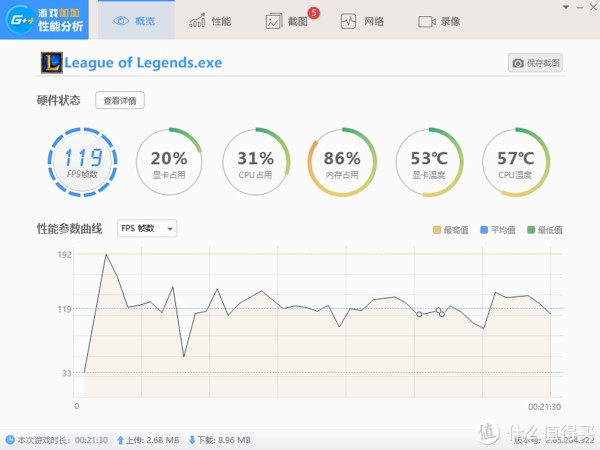
Task: Open the title bar dropdown menu arrow
Action: pyautogui.click(x=566, y=7)
